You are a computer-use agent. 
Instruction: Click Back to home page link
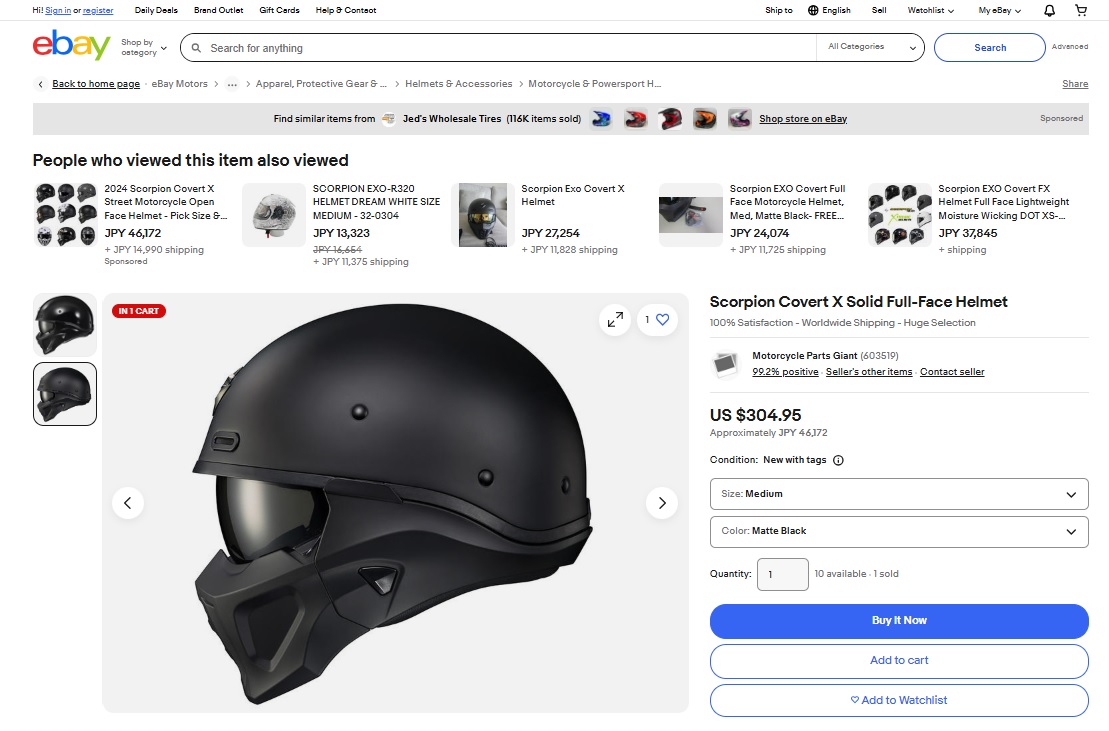(96, 84)
